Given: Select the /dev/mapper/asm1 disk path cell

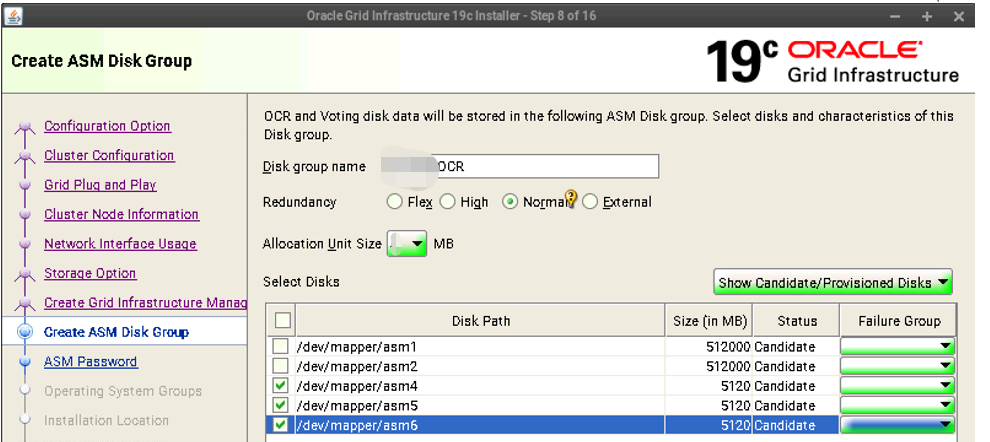Looking at the screenshot, I should coord(480,347).
